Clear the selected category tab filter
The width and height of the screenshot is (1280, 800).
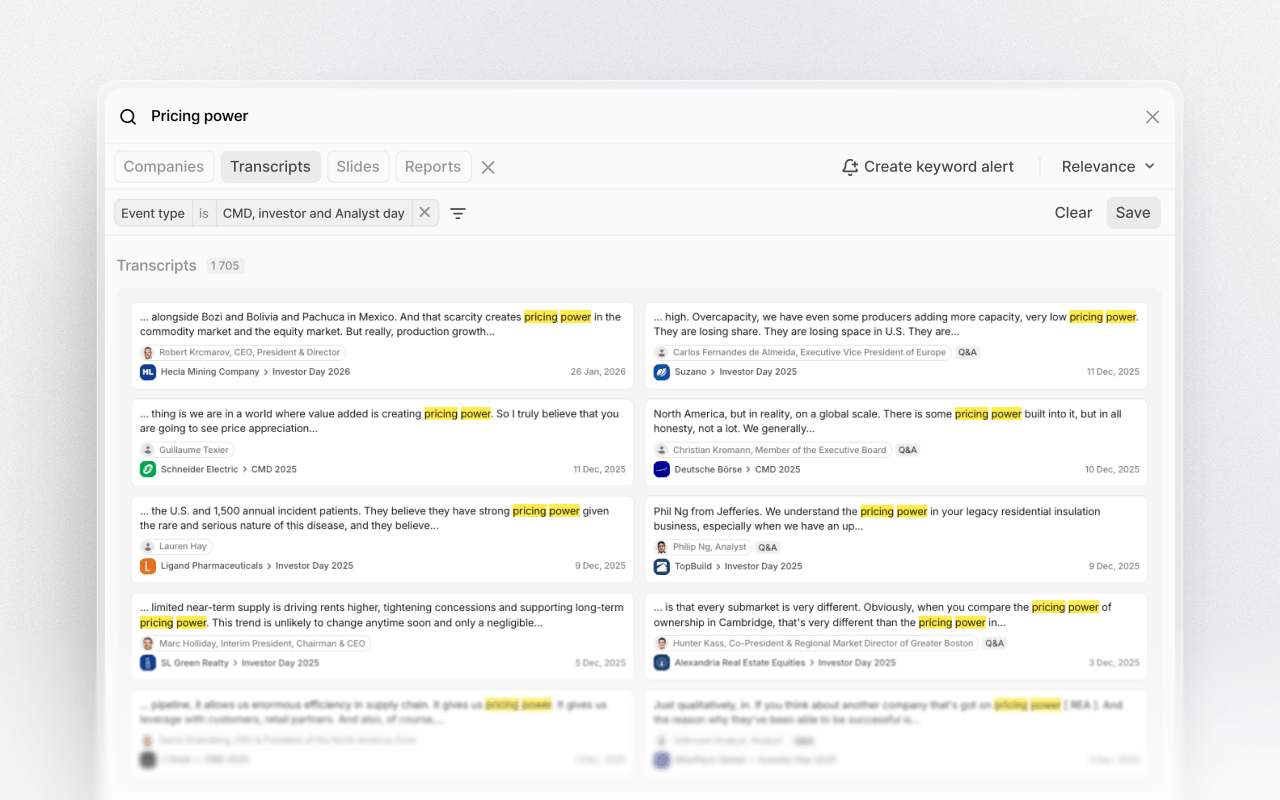point(488,167)
